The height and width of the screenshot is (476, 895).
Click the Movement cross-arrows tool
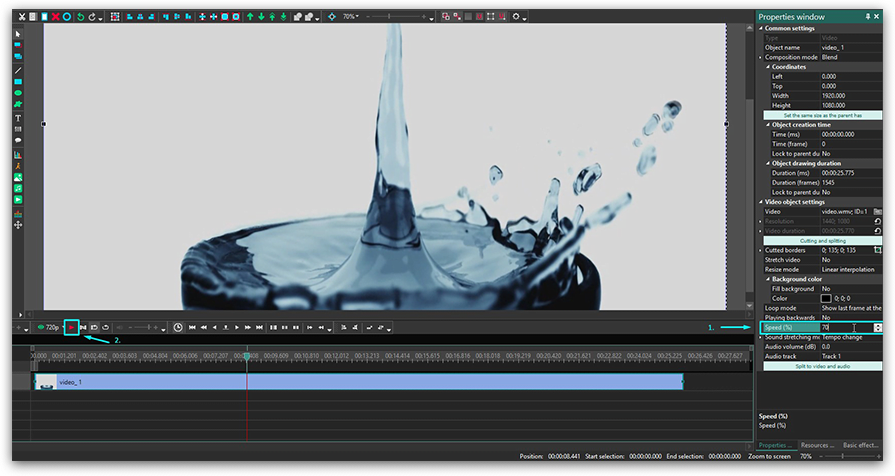(x=18, y=225)
